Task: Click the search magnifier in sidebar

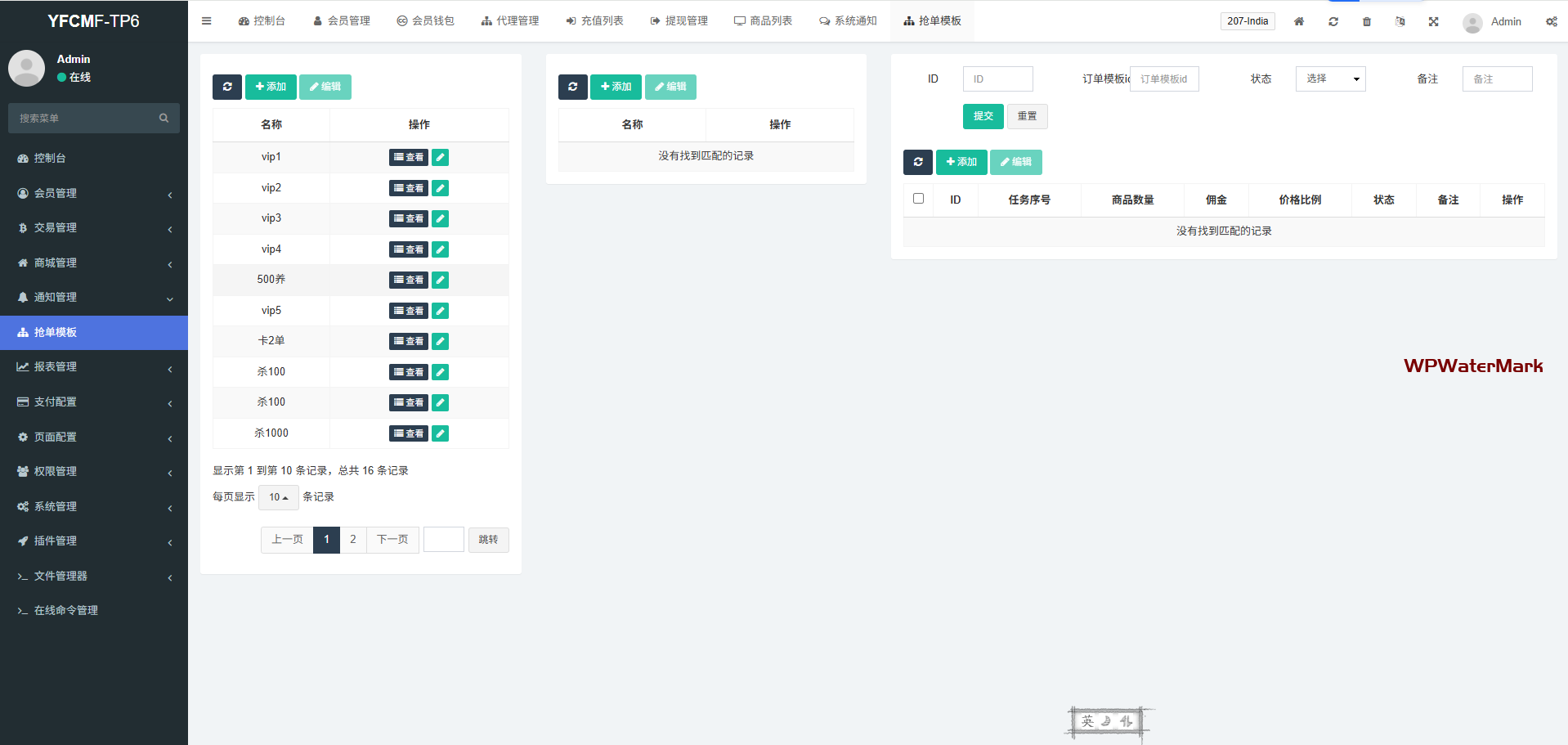Action: [x=164, y=118]
